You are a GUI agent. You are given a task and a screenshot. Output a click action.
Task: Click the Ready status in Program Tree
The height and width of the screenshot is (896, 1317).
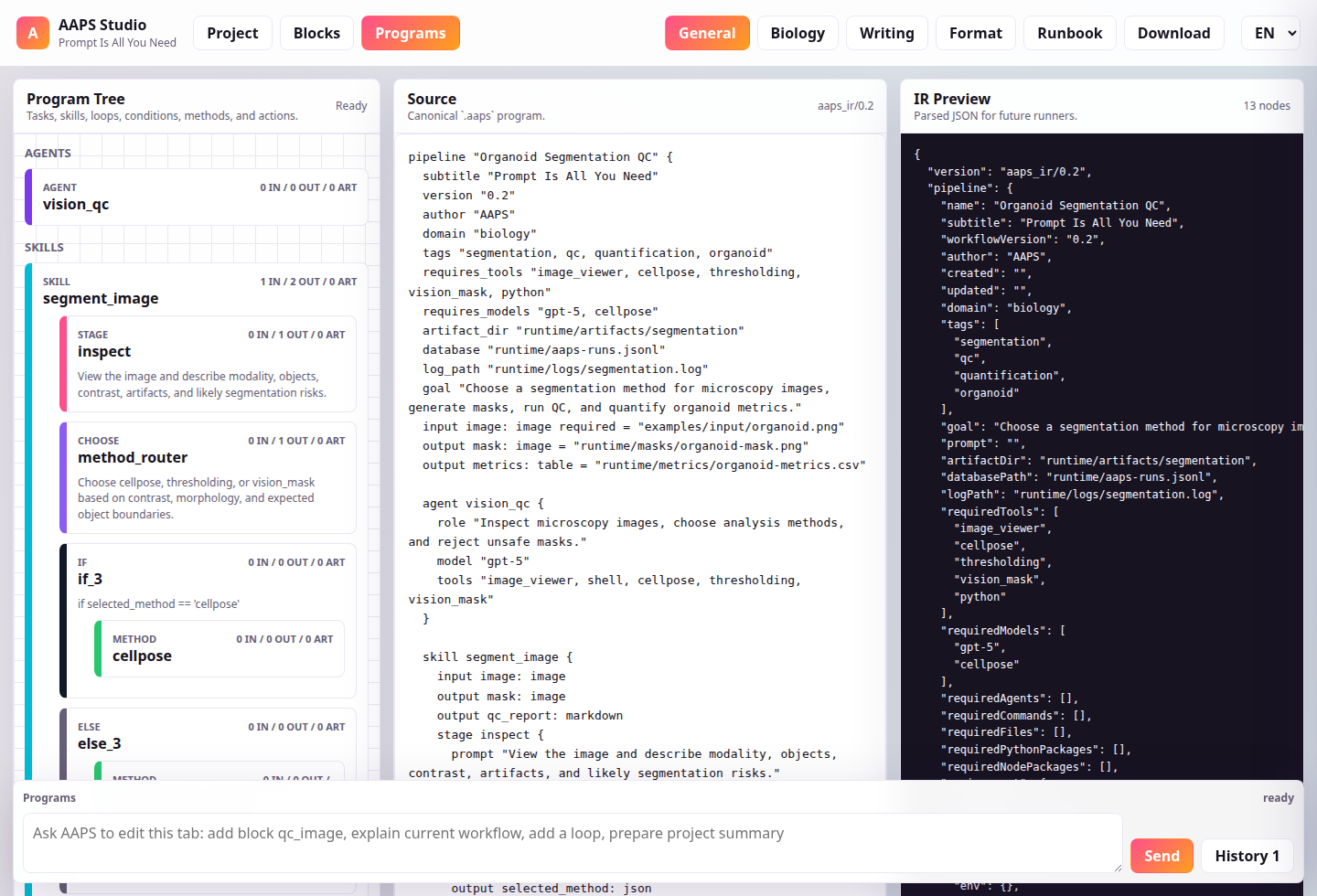coord(351,106)
